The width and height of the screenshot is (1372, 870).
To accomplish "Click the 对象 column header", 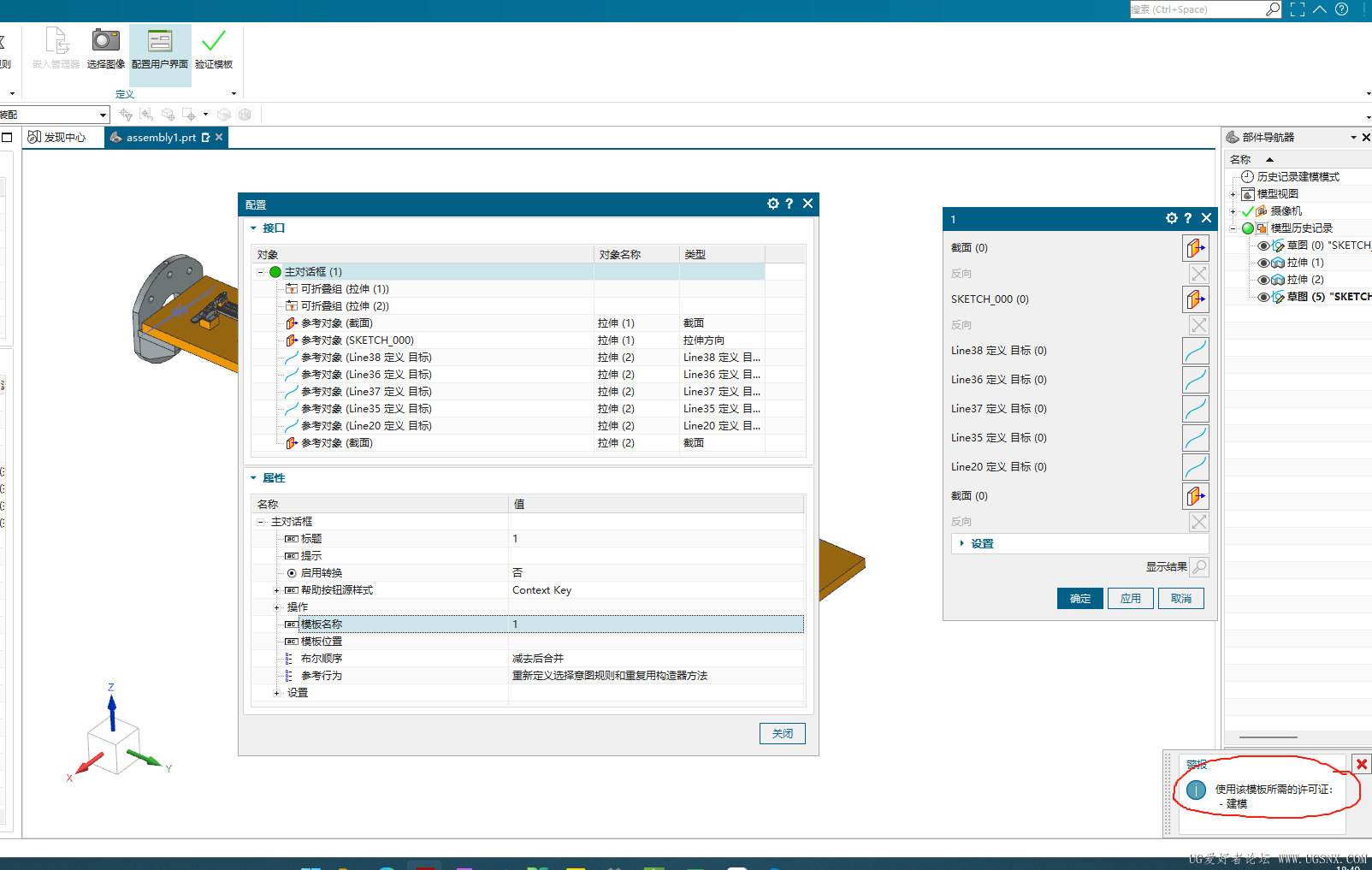I will tap(423, 254).
